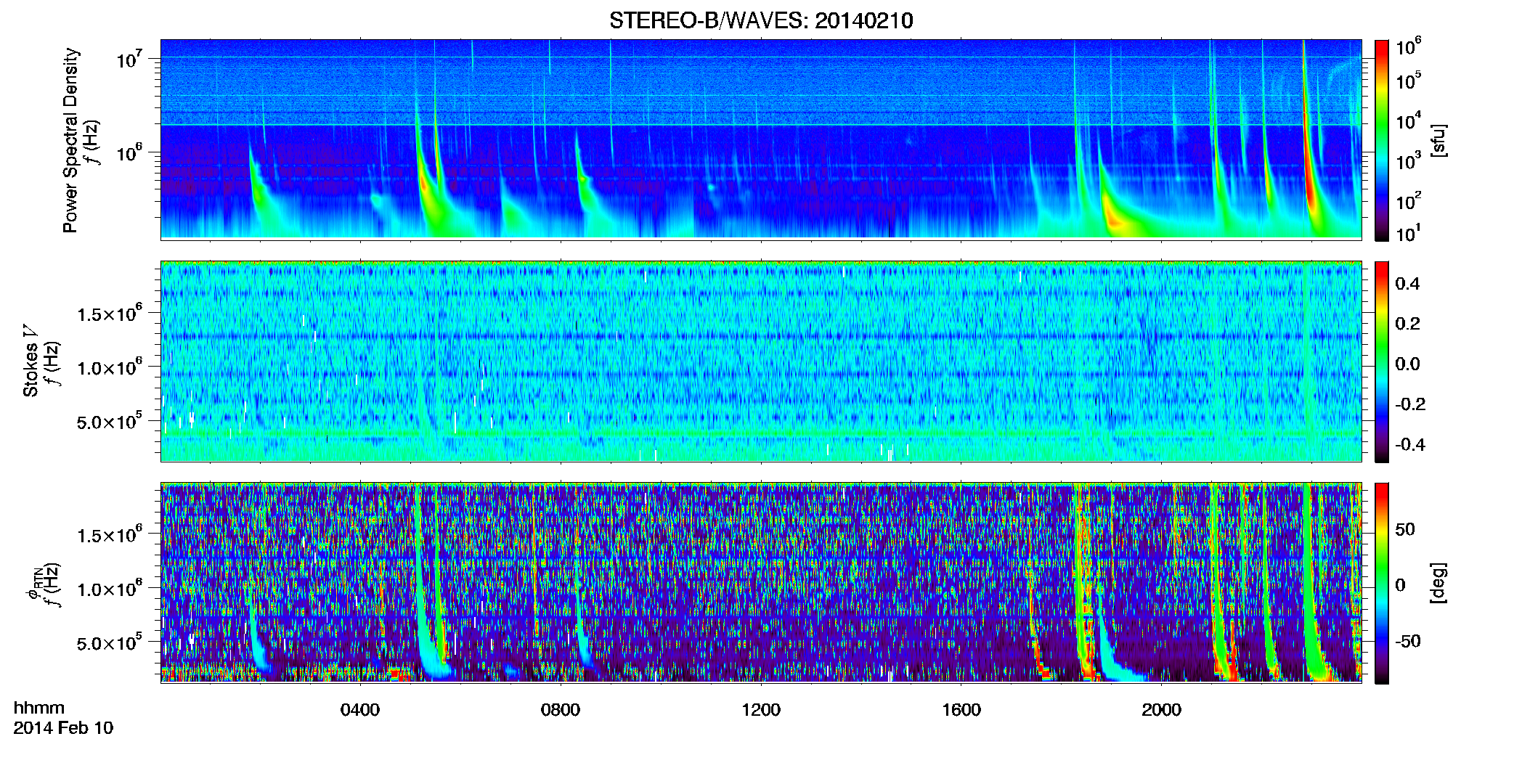1522x784 pixels.
Task: Click the hhmm time format label
Action: click(39, 708)
